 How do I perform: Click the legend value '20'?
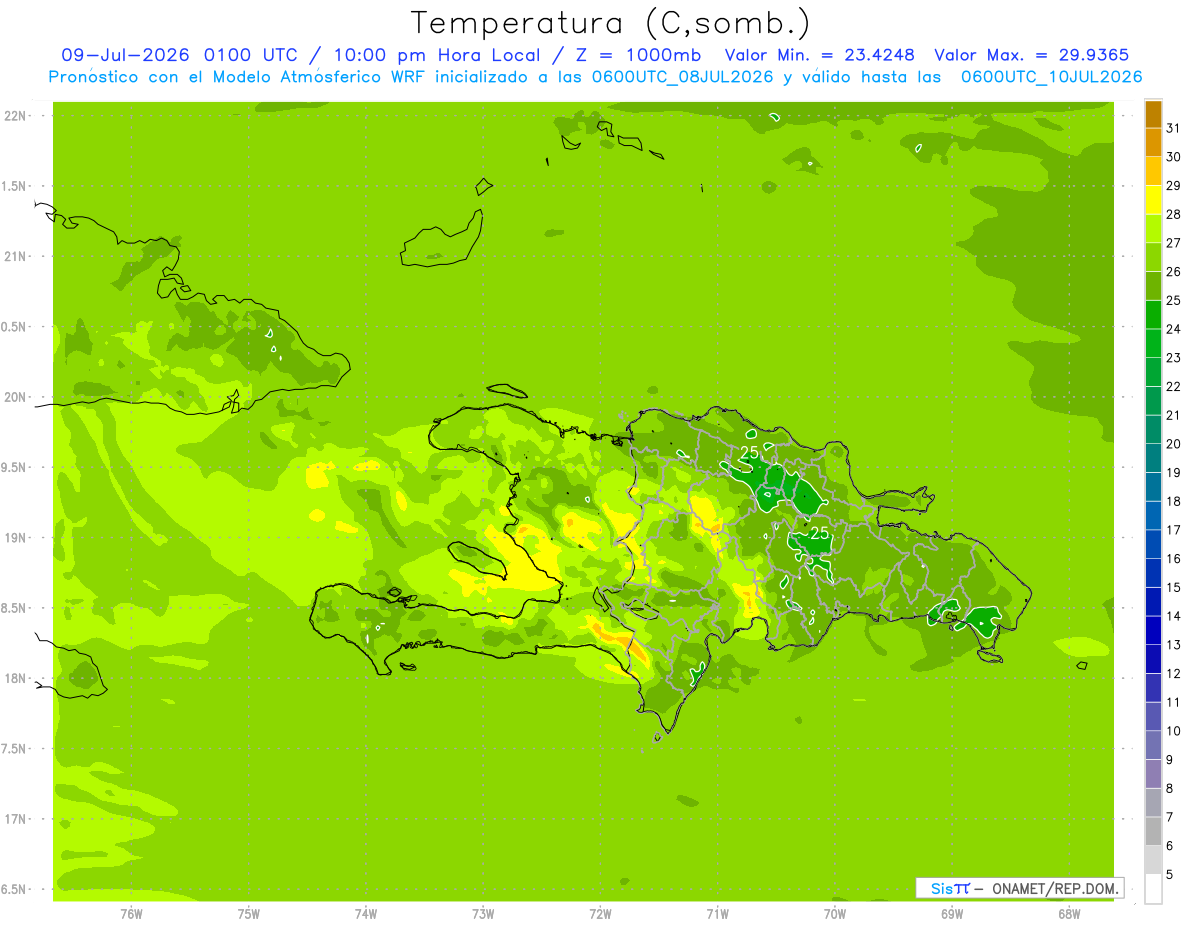click(1173, 444)
